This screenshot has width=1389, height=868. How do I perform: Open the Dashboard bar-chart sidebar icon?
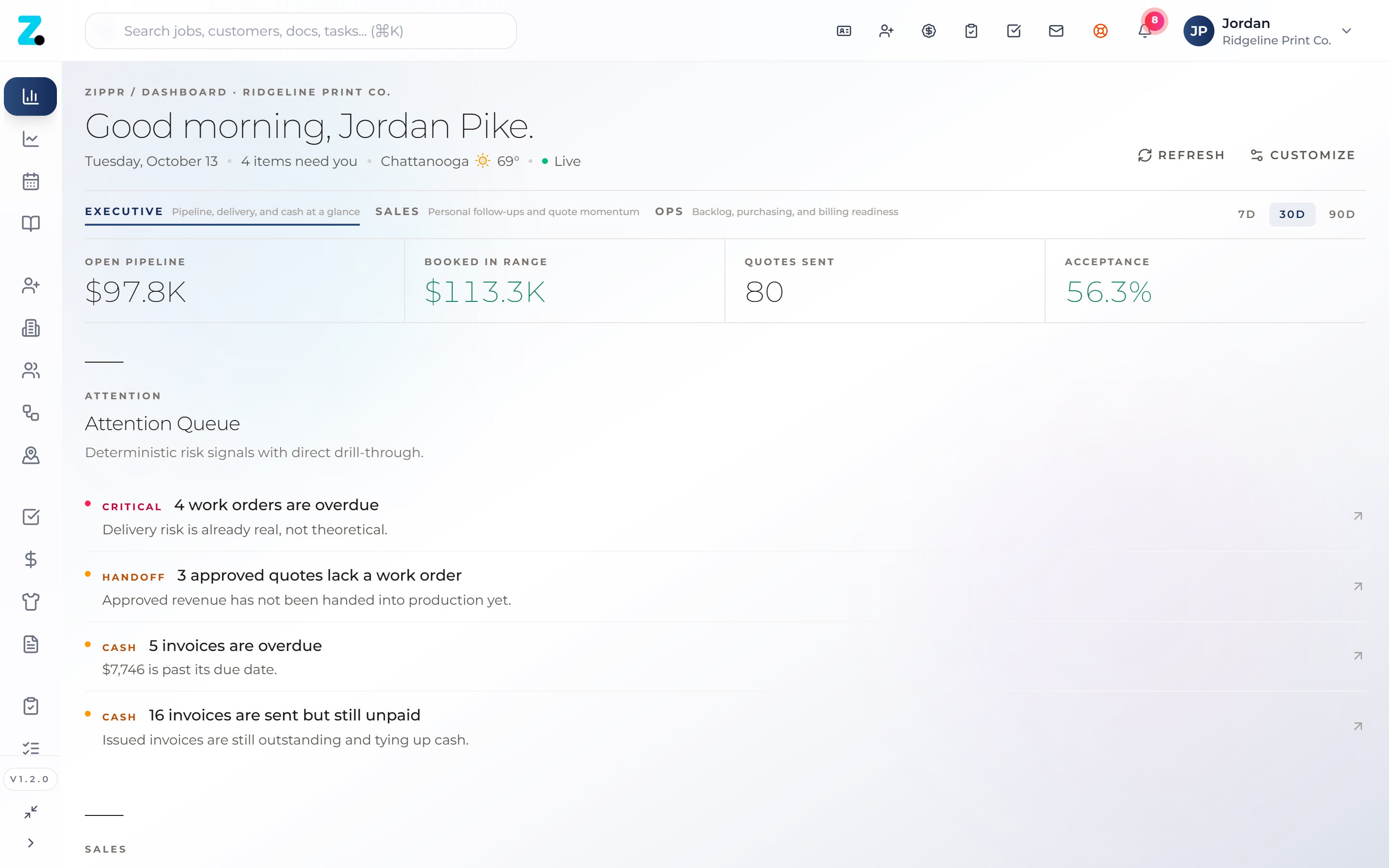click(x=30, y=96)
